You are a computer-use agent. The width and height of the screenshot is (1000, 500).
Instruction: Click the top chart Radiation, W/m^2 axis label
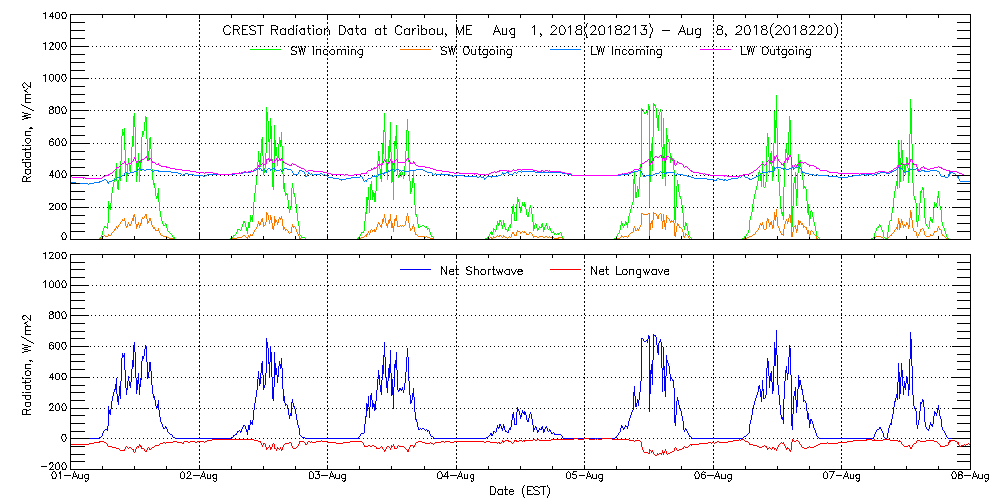pyautogui.click(x=27, y=133)
